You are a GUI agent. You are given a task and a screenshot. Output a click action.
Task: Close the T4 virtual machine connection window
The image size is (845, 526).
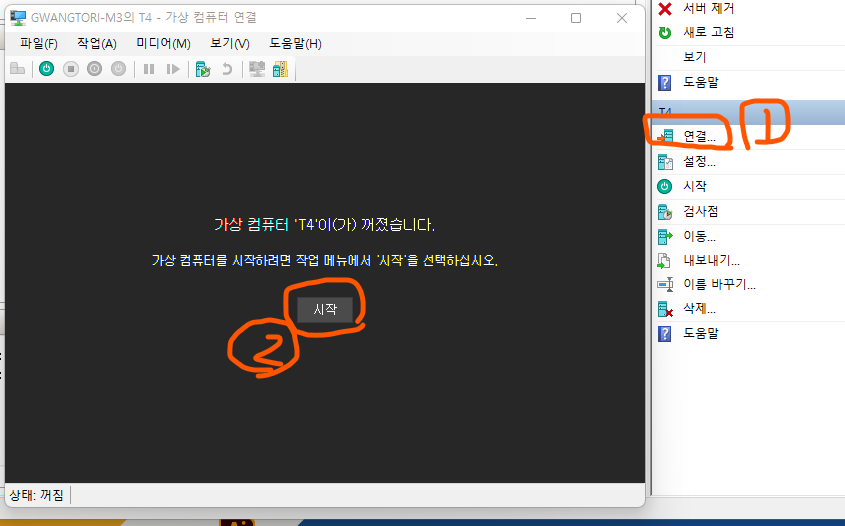coord(622,18)
